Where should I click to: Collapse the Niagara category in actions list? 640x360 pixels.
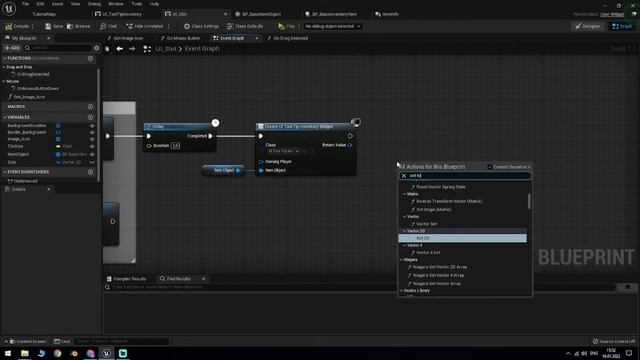pyautogui.click(x=401, y=260)
